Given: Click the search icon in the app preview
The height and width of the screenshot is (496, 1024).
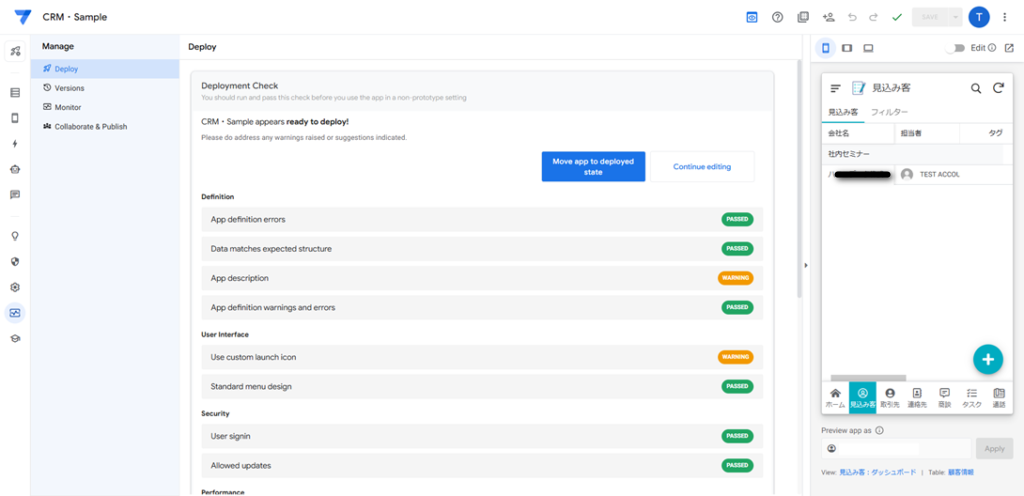Looking at the screenshot, I should [x=976, y=88].
